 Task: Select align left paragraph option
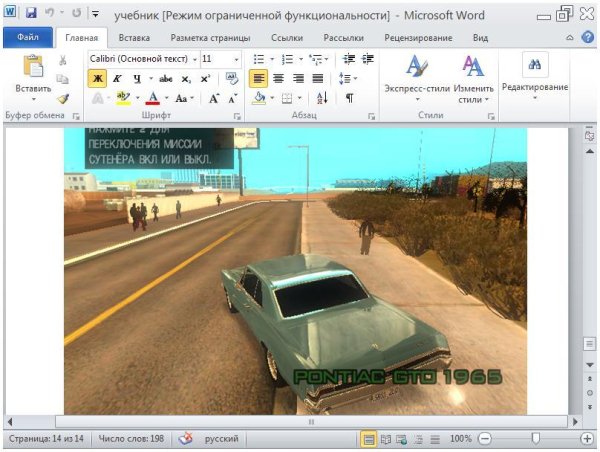[259, 79]
